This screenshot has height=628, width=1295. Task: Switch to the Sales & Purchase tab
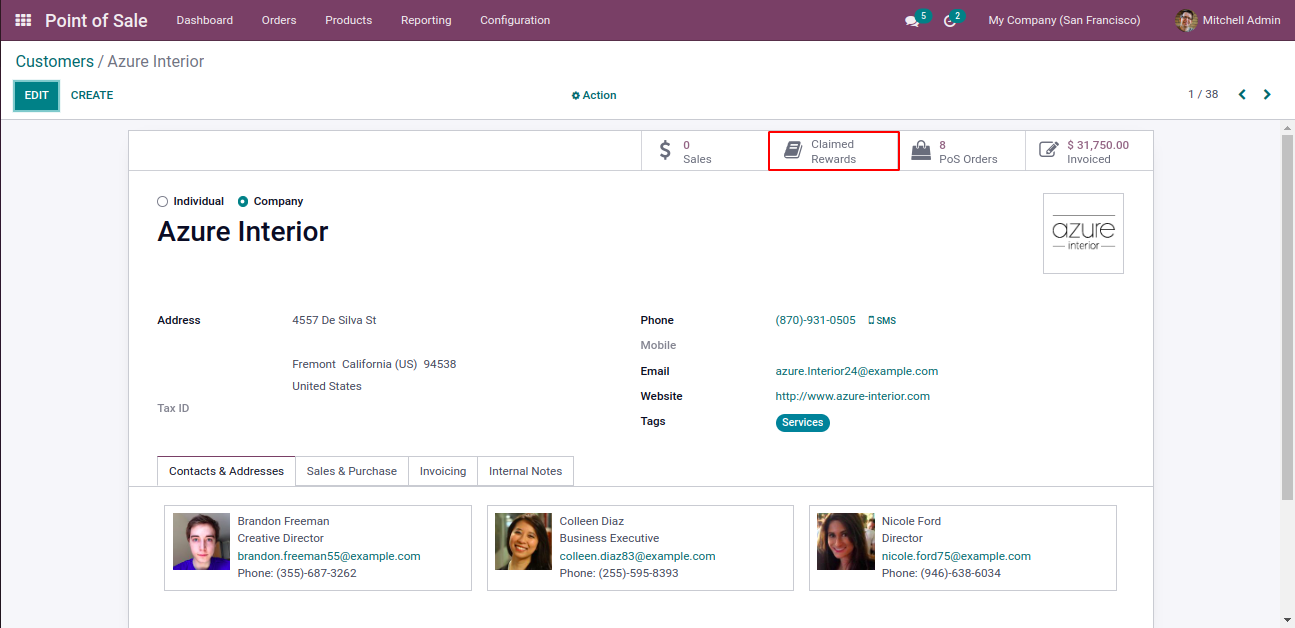[x=352, y=471]
